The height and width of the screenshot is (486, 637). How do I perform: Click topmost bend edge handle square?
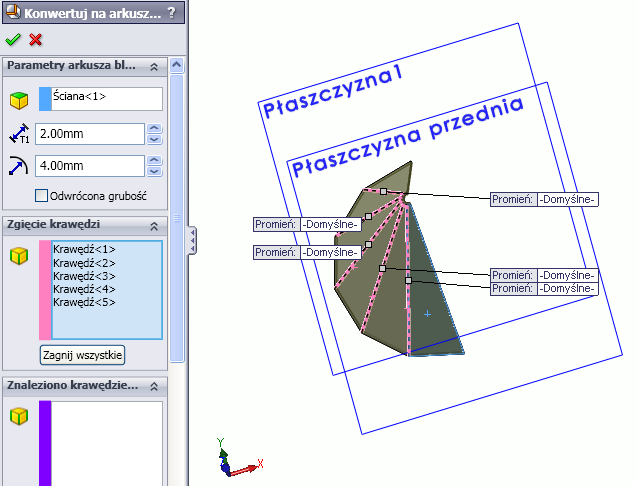click(383, 191)
